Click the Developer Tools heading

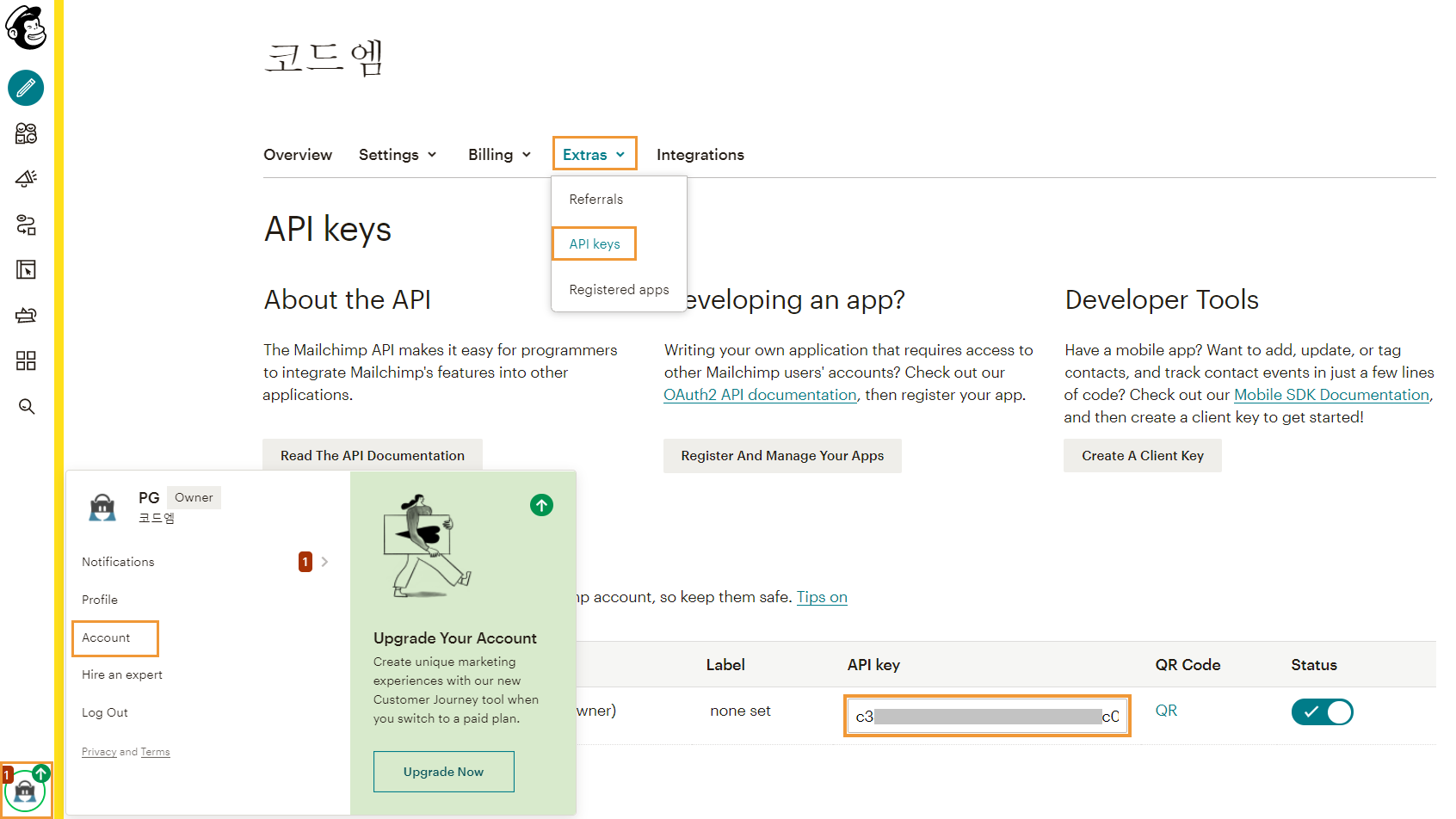(1162, 299)
